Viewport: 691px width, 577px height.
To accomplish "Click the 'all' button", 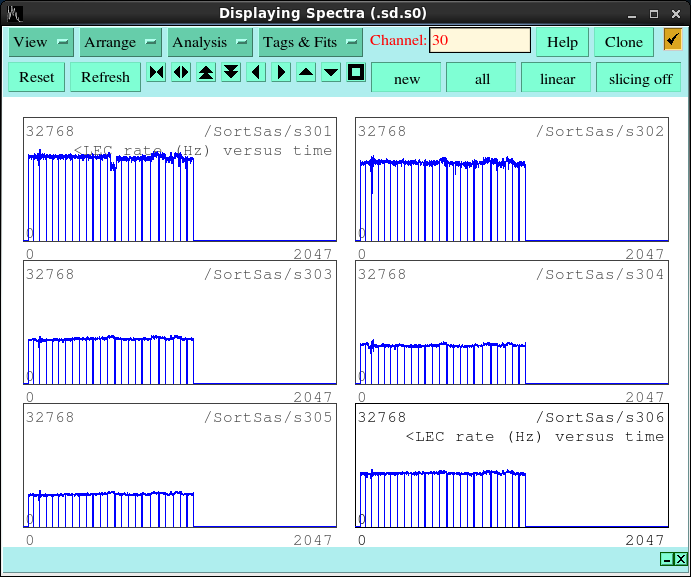I will click(x=482, y=78).
